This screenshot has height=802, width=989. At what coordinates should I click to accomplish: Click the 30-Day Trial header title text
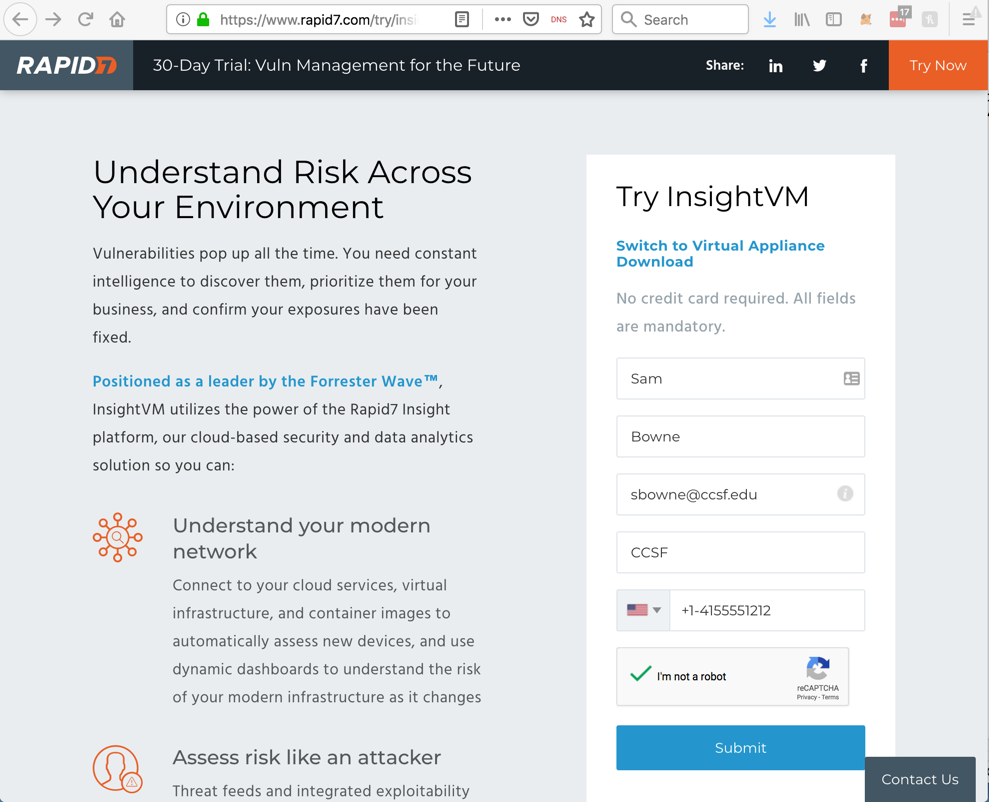[x=337, y=65]
